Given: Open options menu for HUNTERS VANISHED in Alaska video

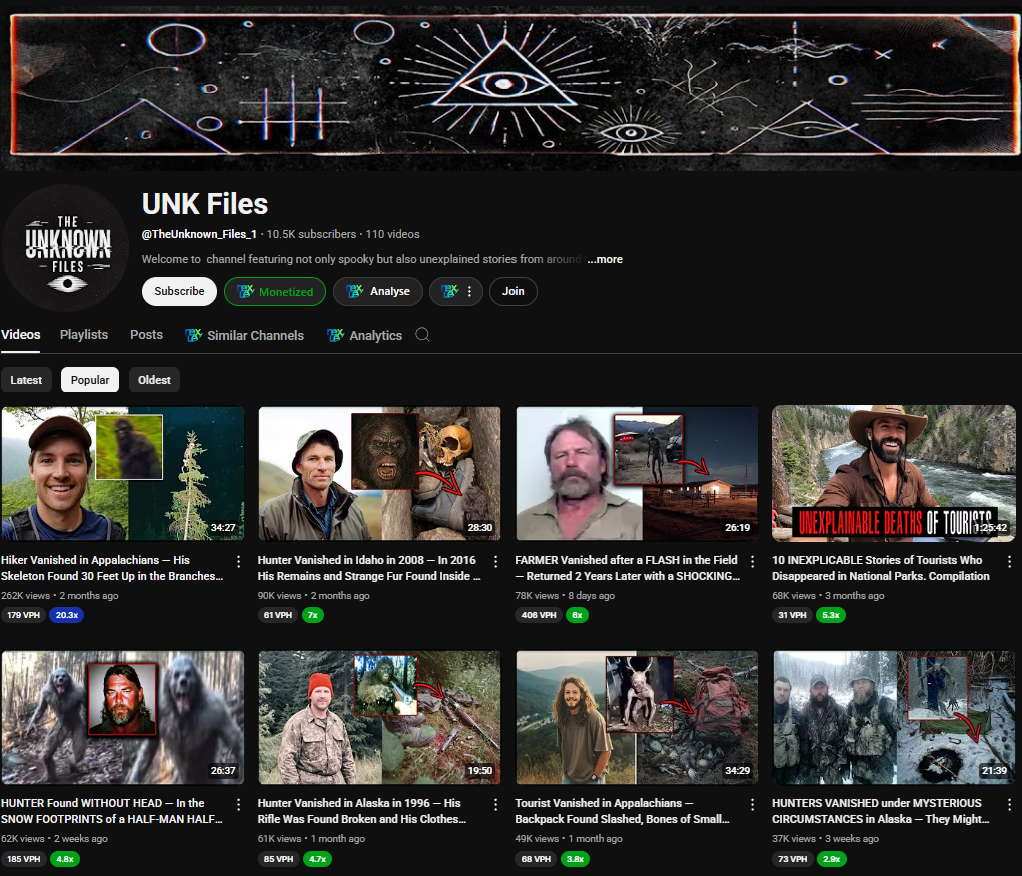Looking at the screenshot, I should coord(1010,805).
